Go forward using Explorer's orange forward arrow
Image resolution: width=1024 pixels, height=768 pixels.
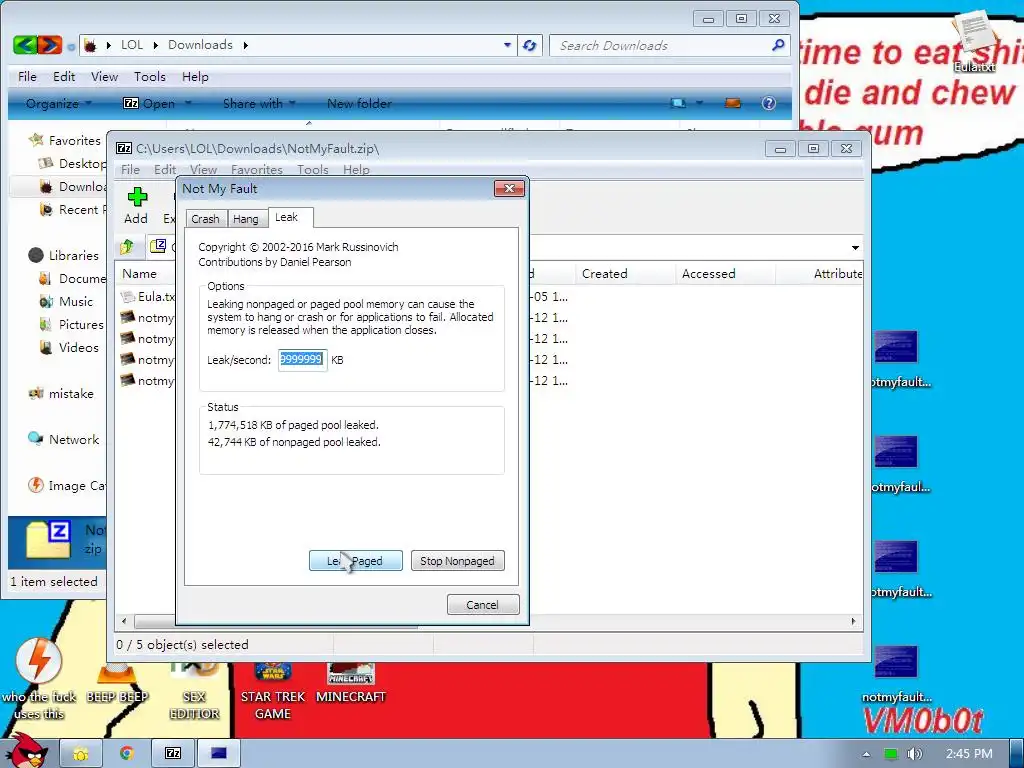point(50,45)
